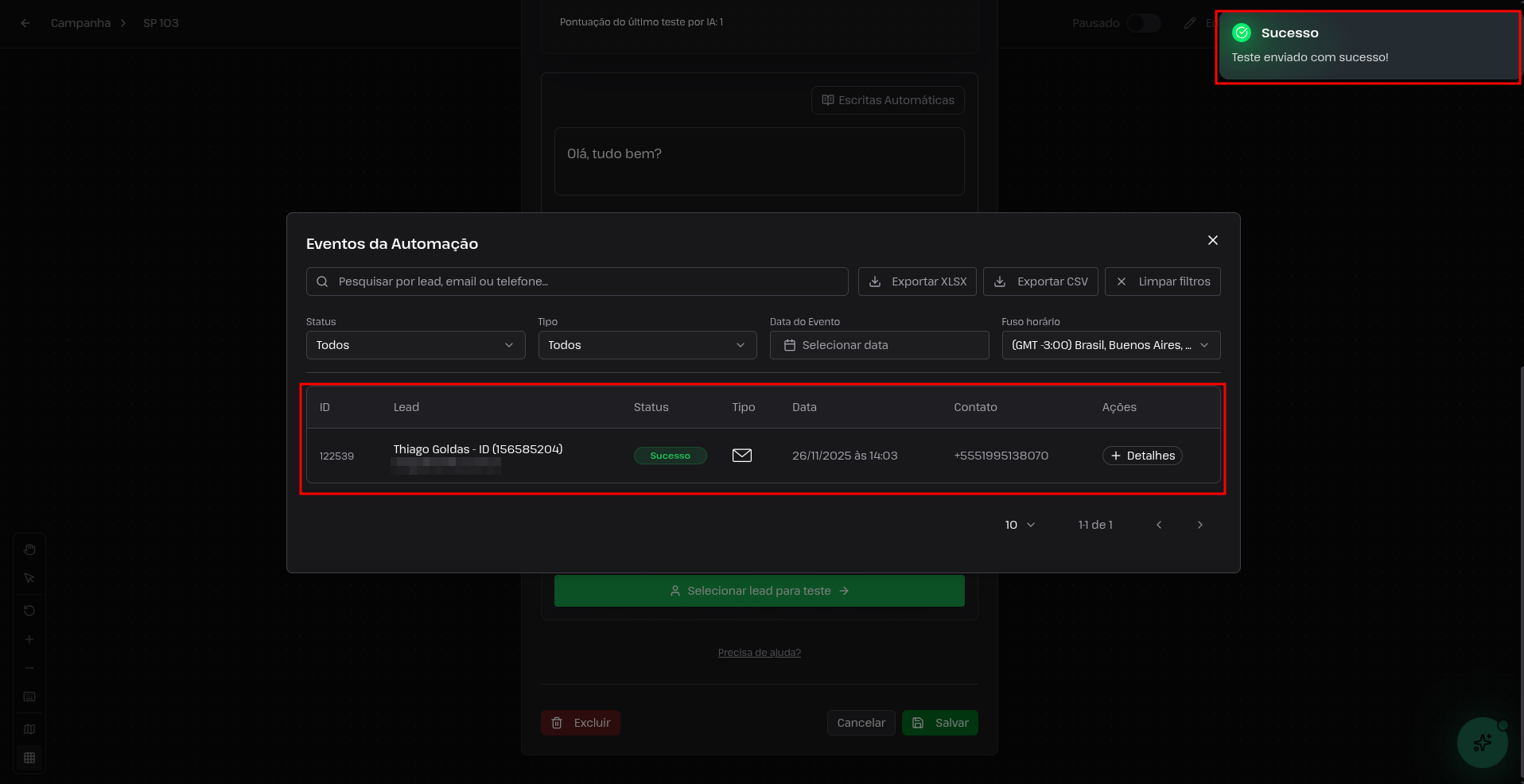1524x784 pixels.
Task: Click the lead search input field
Action: click(x=577, y=281)
